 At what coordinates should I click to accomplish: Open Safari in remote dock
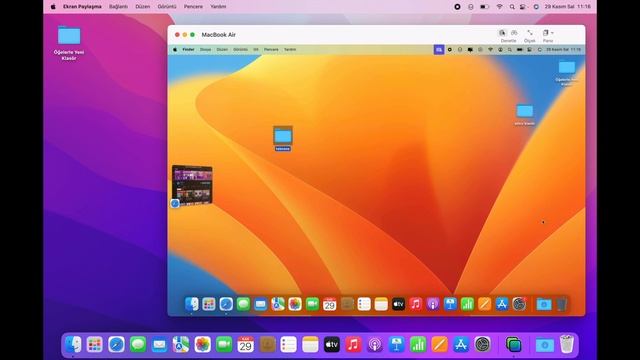(226, 304)
